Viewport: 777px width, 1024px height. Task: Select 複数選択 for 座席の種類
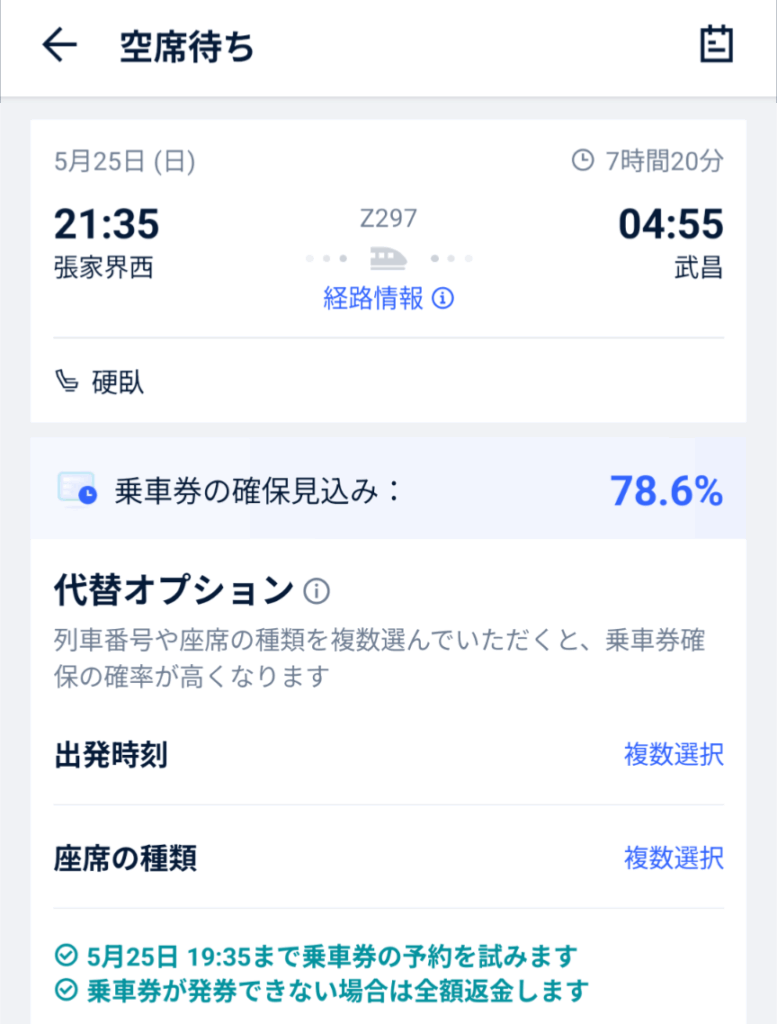(x=674, y=857)
